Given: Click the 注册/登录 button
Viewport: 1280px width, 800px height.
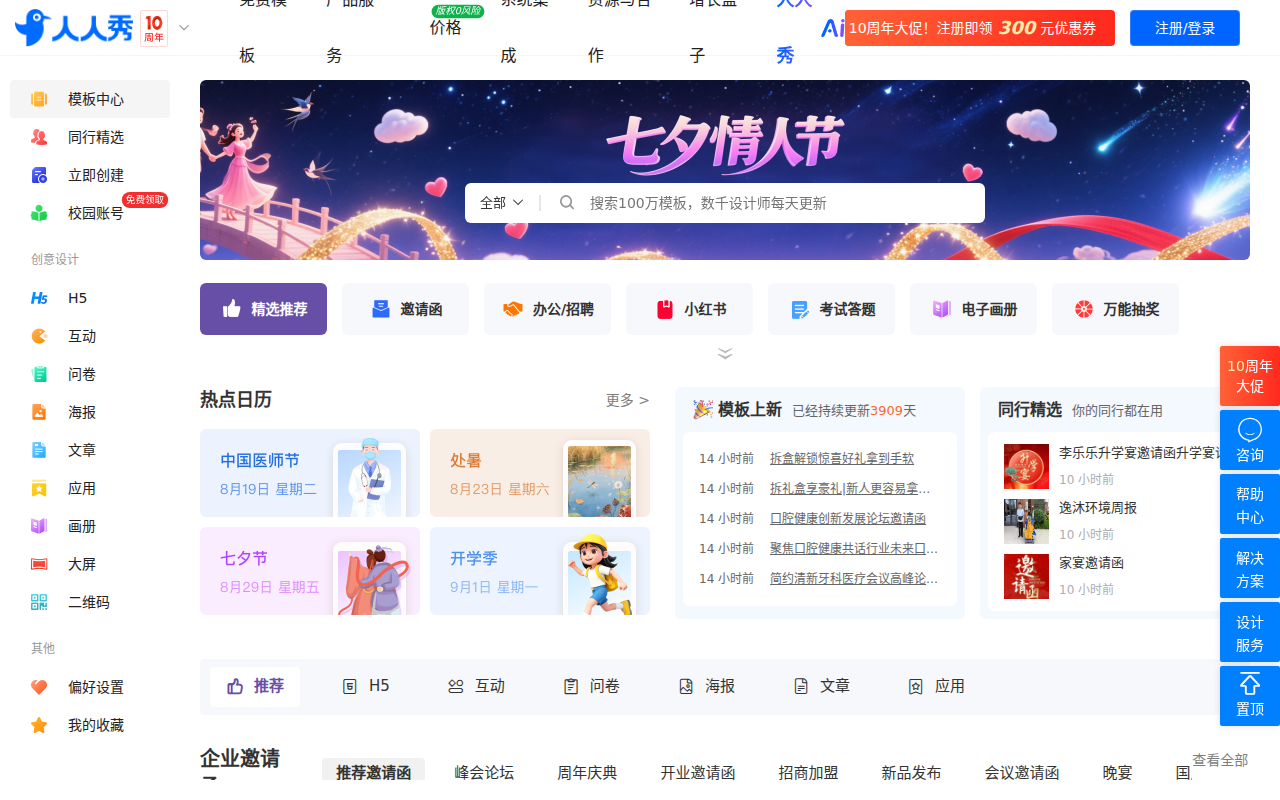Looking at the screenshot, I should point(1185,28).
